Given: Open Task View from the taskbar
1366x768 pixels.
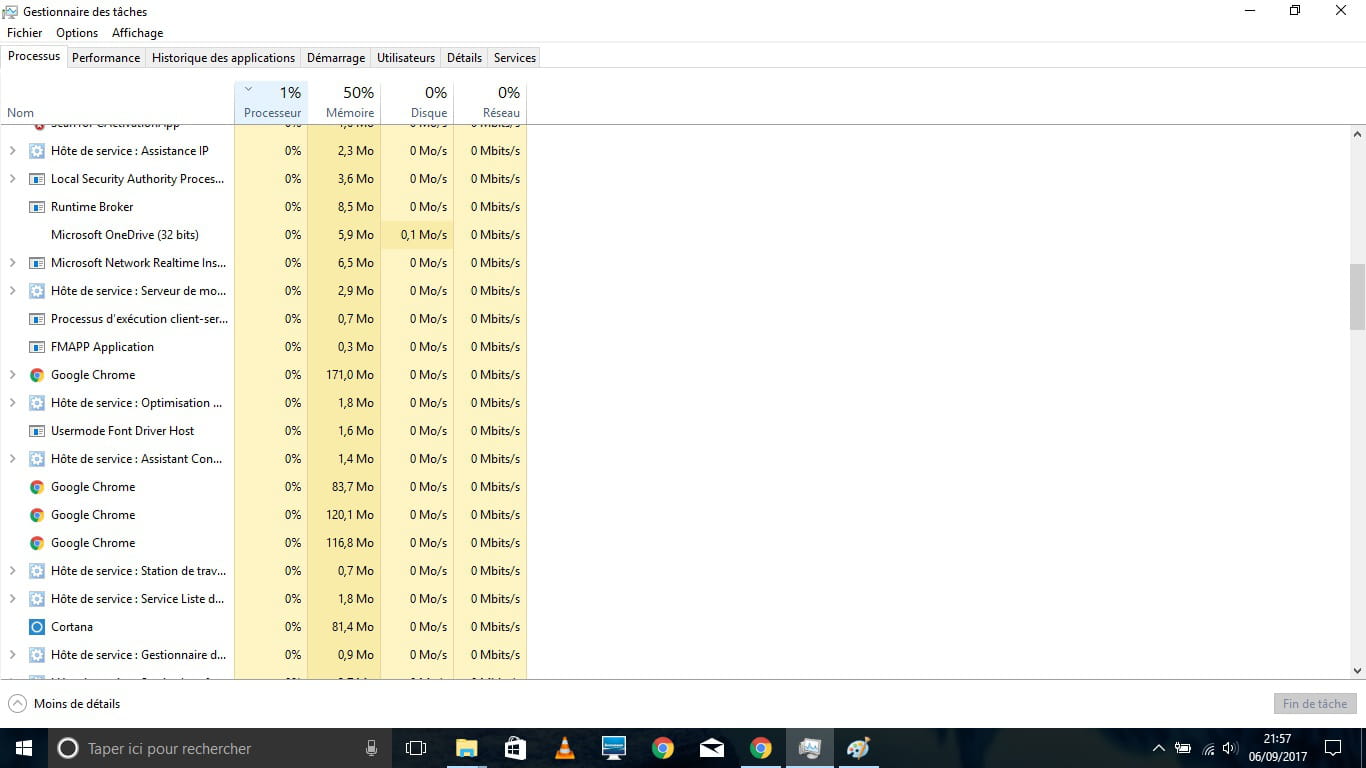Looking at the screenshot, I should pos(416,748).
